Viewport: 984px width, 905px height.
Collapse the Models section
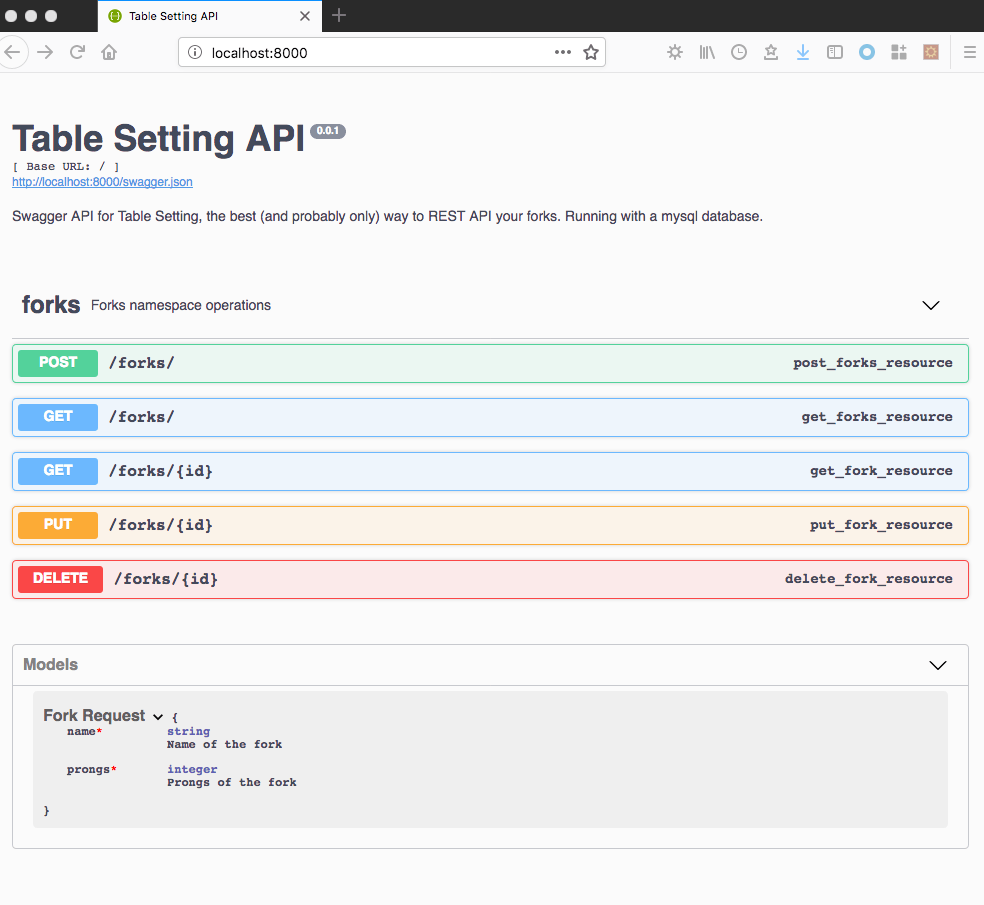(937, 664)
